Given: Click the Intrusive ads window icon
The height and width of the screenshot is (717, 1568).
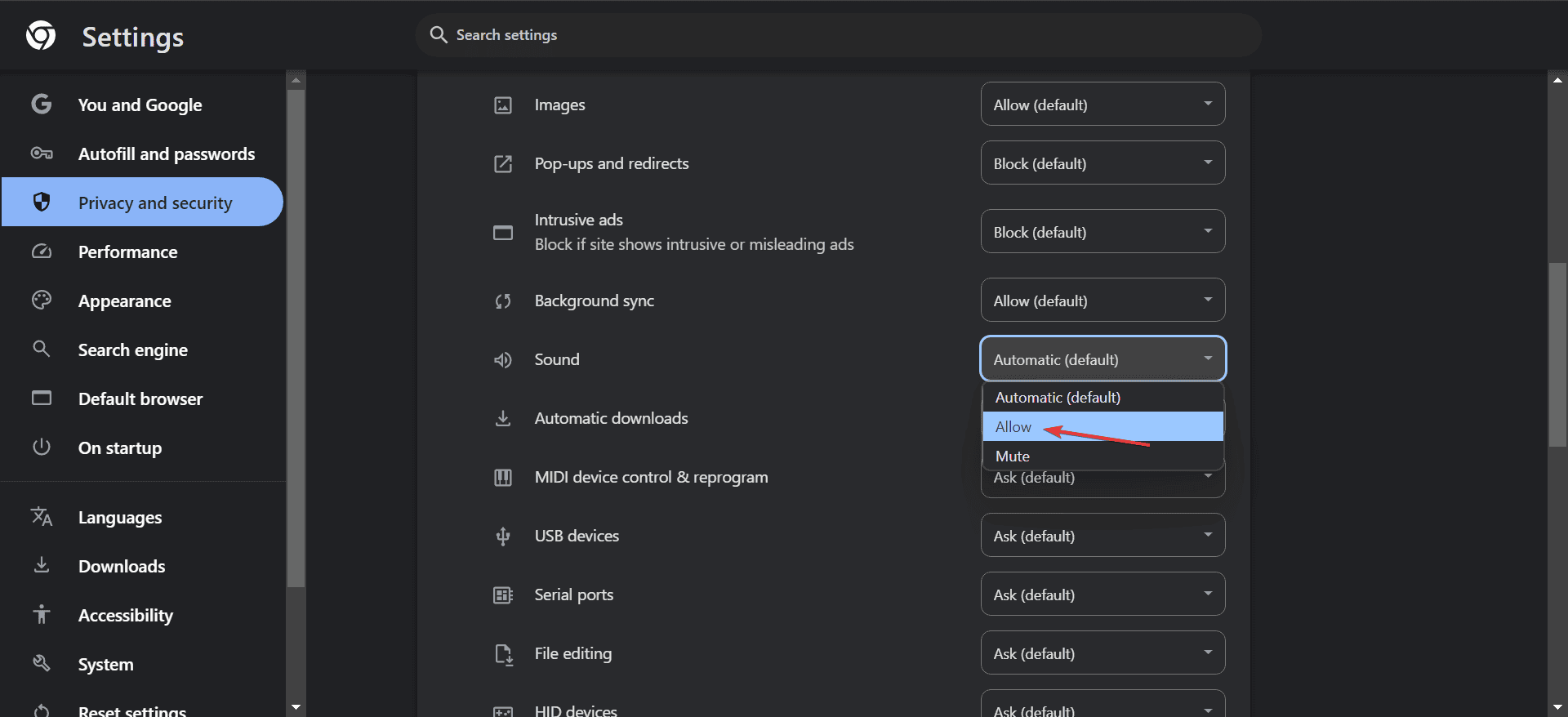Looking at the screenshot, I should point(503,233).
